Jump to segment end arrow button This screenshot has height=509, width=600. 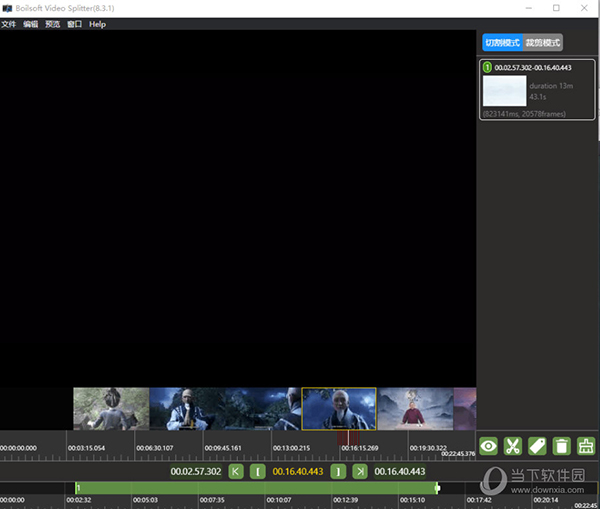360,471
